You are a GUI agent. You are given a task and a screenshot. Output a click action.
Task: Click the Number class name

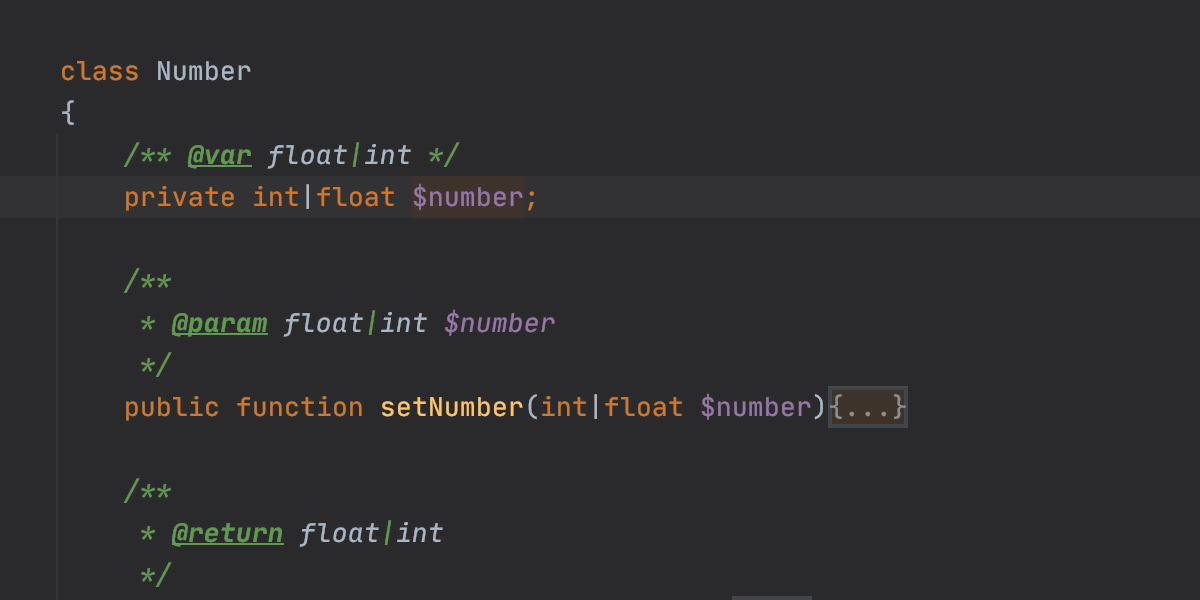204,71
